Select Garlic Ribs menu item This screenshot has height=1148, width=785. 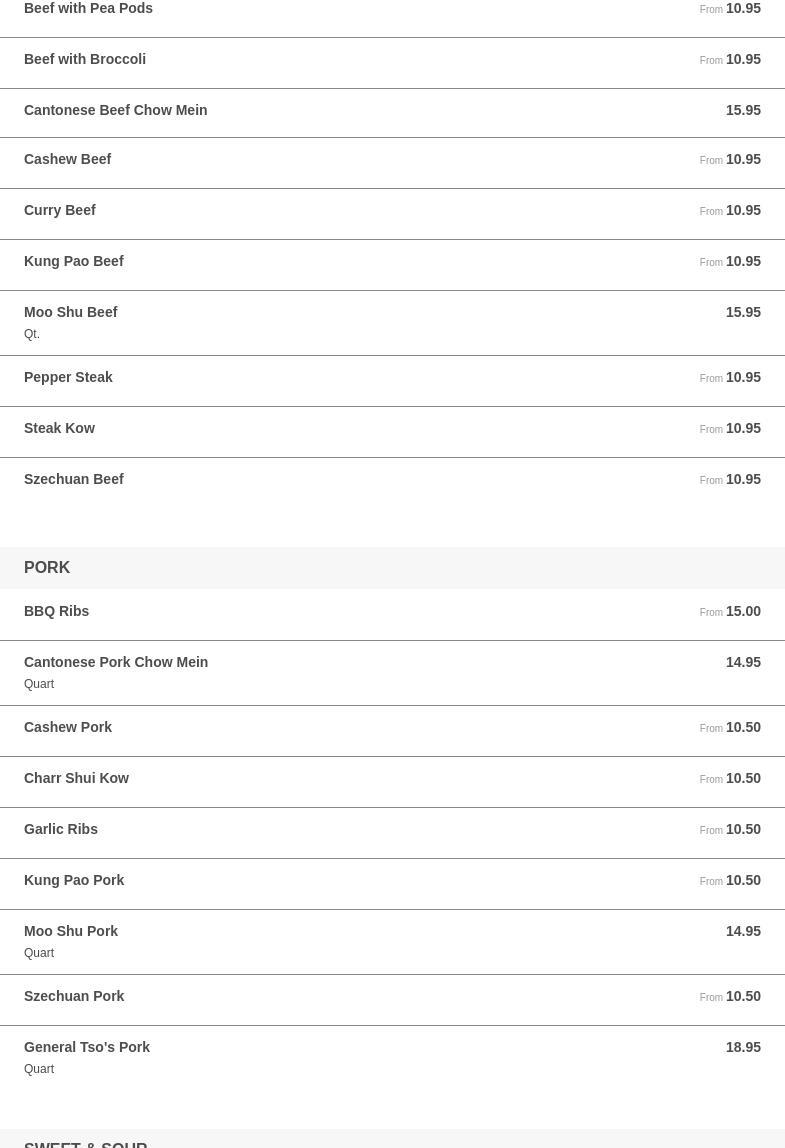(392, 833)
